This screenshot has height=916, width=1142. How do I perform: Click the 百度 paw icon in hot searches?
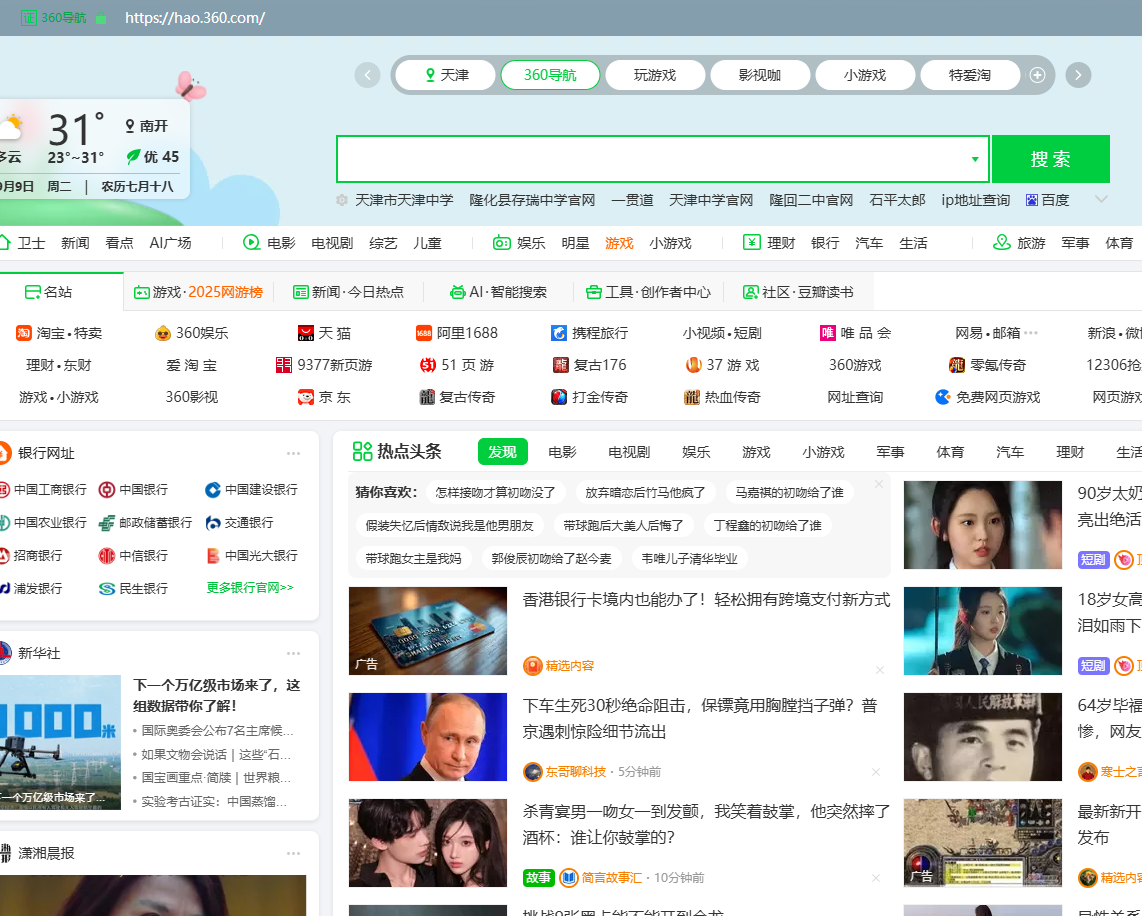1031,200
